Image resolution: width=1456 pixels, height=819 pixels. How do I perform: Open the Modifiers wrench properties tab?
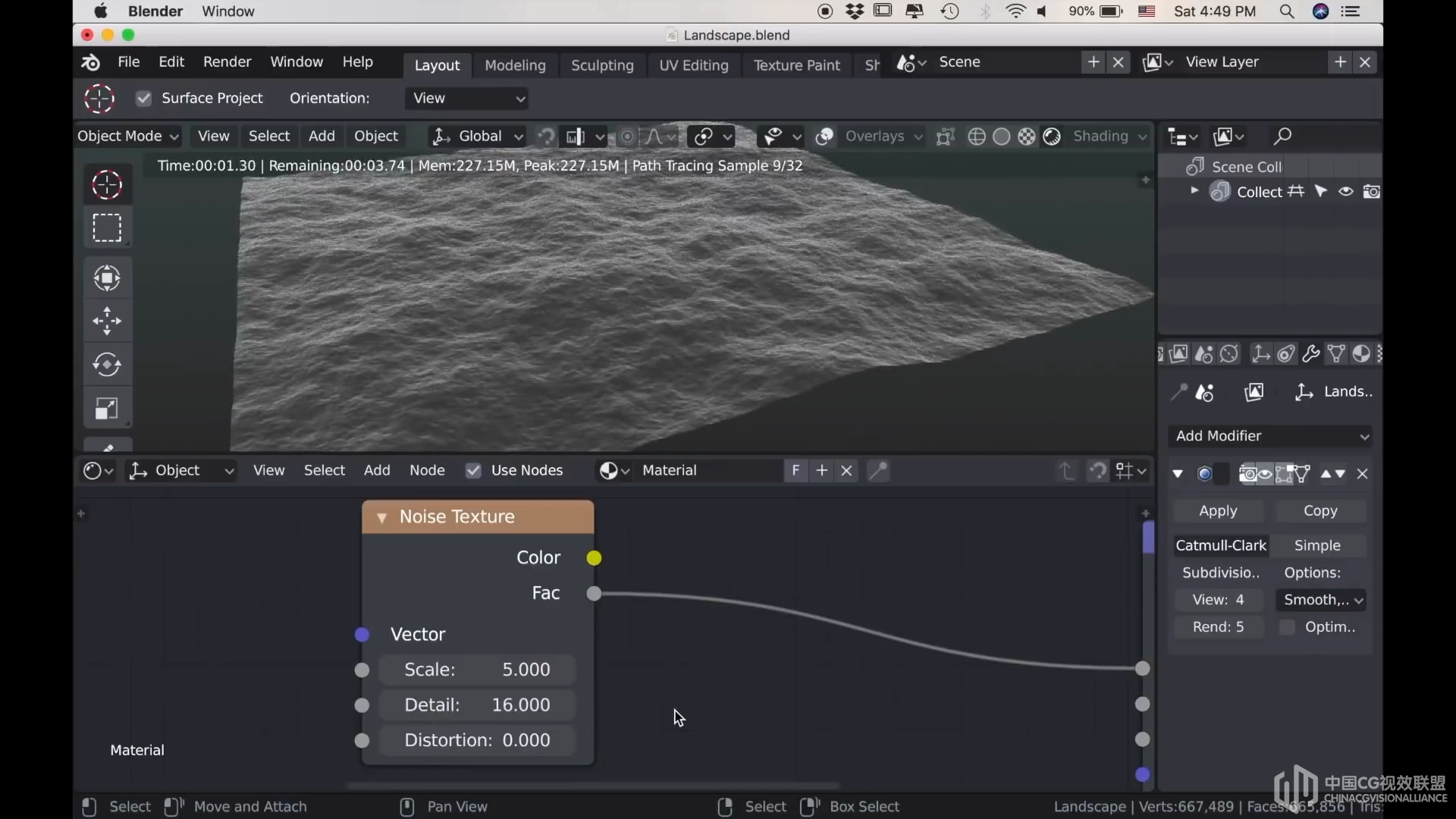(1311, 353)
